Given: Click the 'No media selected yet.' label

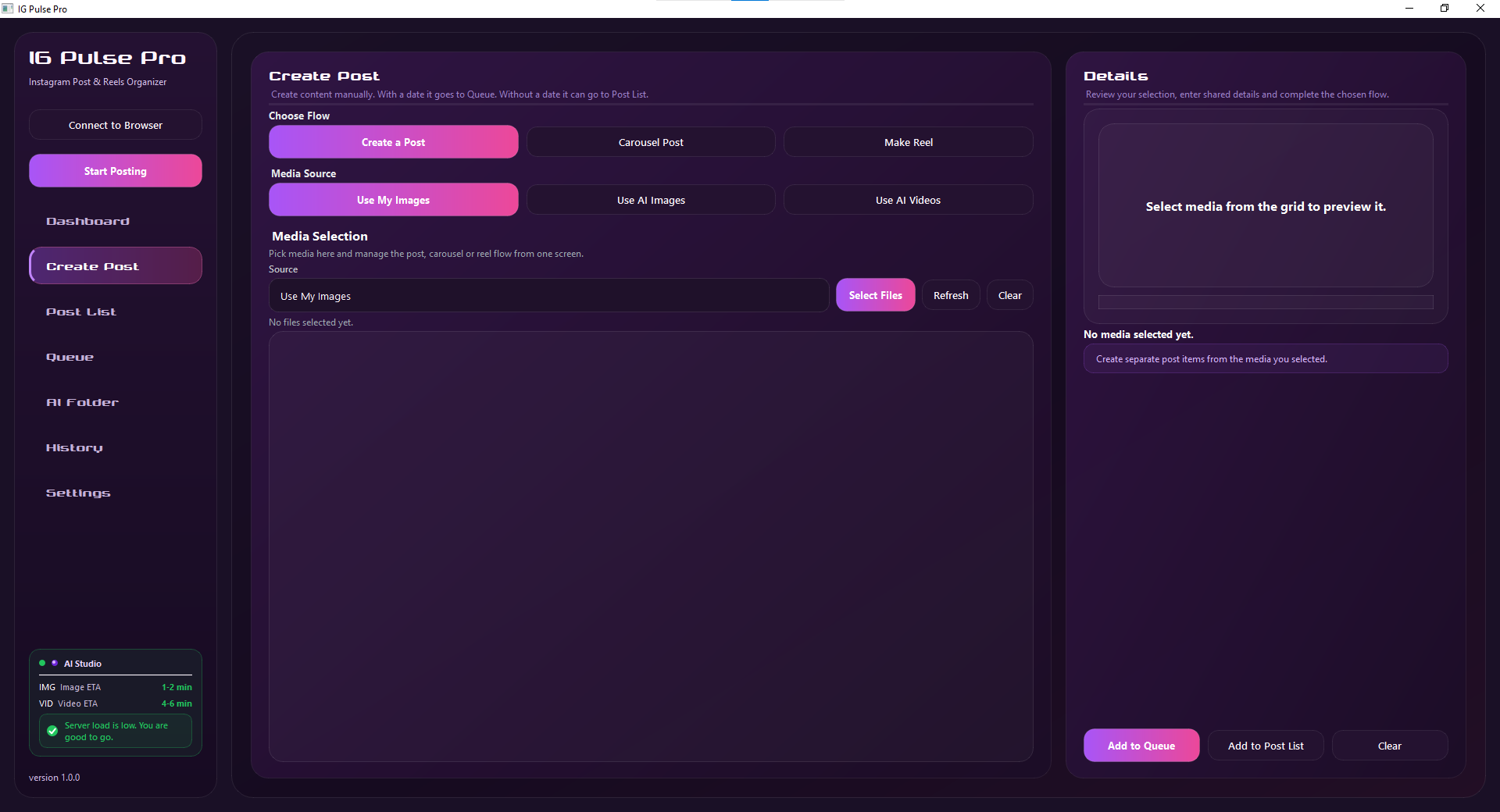Looking at the screenshot, I should pyautogui.click(x=1138, y=334).
